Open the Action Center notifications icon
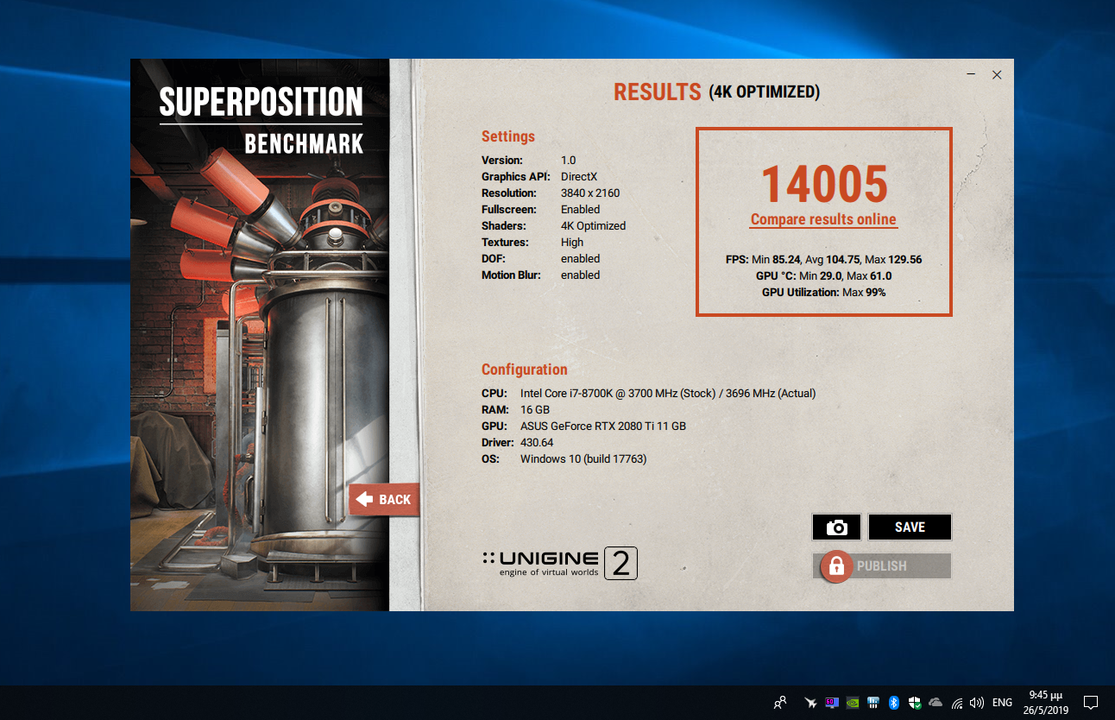 point(1090,702)
